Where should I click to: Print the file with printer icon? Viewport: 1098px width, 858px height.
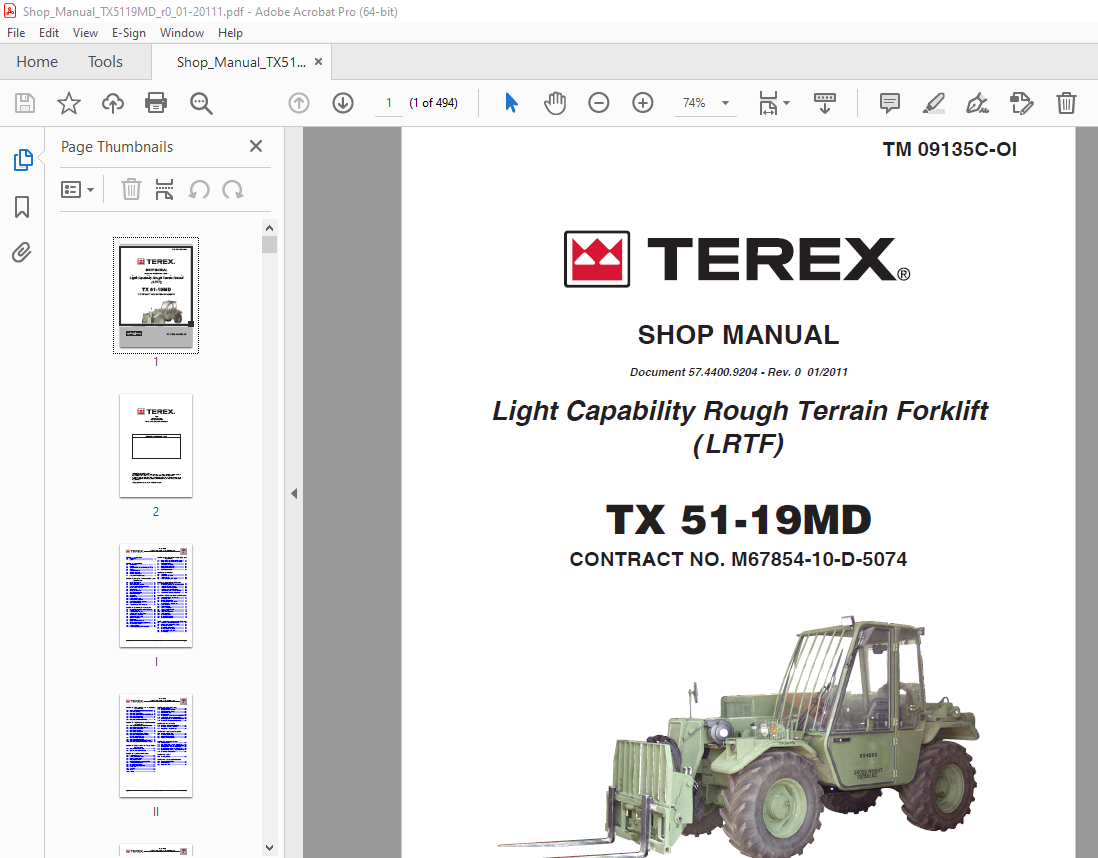coord(155,103)
